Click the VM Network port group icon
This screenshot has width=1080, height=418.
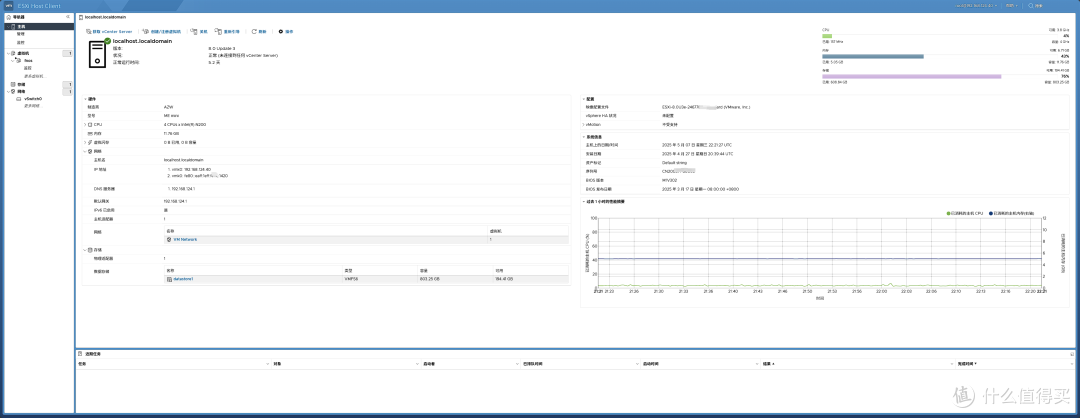(x=169, y=239)
